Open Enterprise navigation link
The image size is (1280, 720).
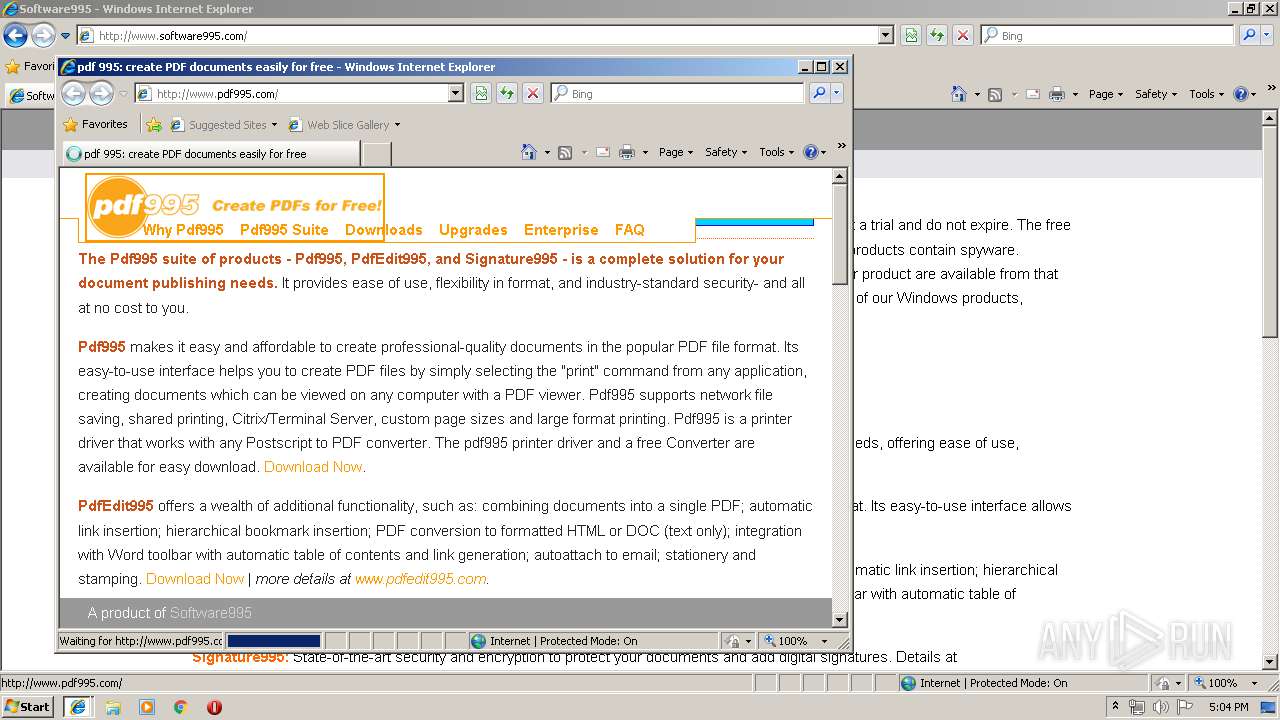click(561, 230)
